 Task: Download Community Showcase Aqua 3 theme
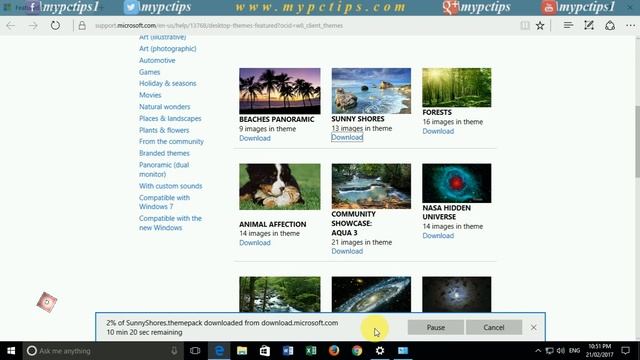pyautogui.click(x=347, y=251)
